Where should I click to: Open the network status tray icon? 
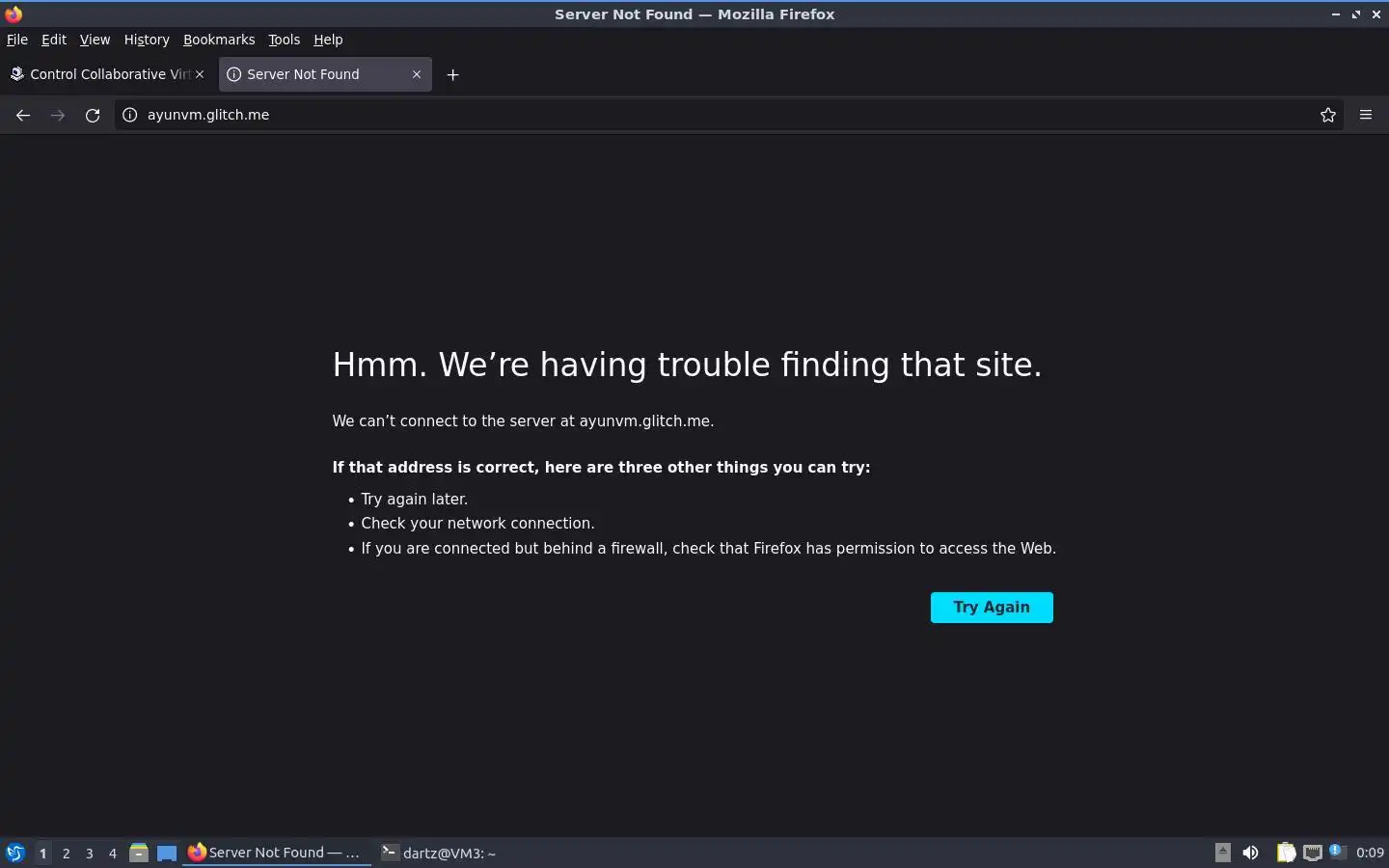pyautogui.click(x=1313, y=853)
